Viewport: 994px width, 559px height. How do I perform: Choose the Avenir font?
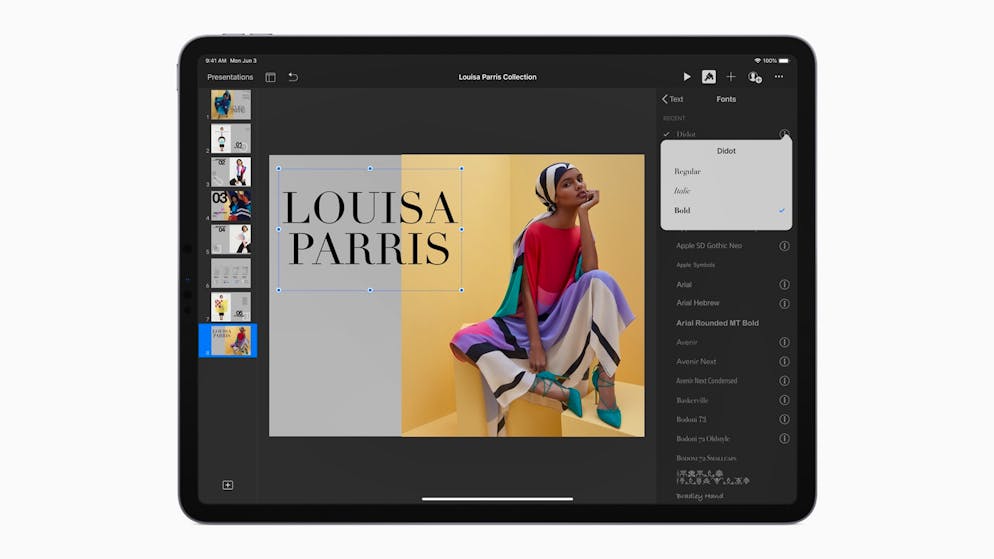pos(687,342)
